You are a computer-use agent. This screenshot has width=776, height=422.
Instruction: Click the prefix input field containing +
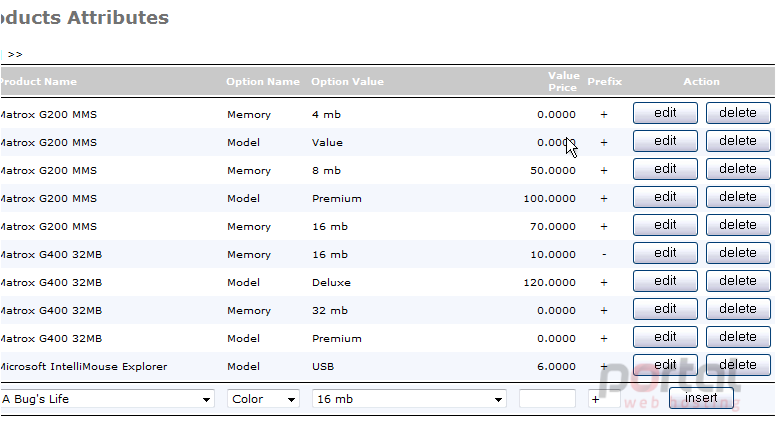tap(604, 399)
